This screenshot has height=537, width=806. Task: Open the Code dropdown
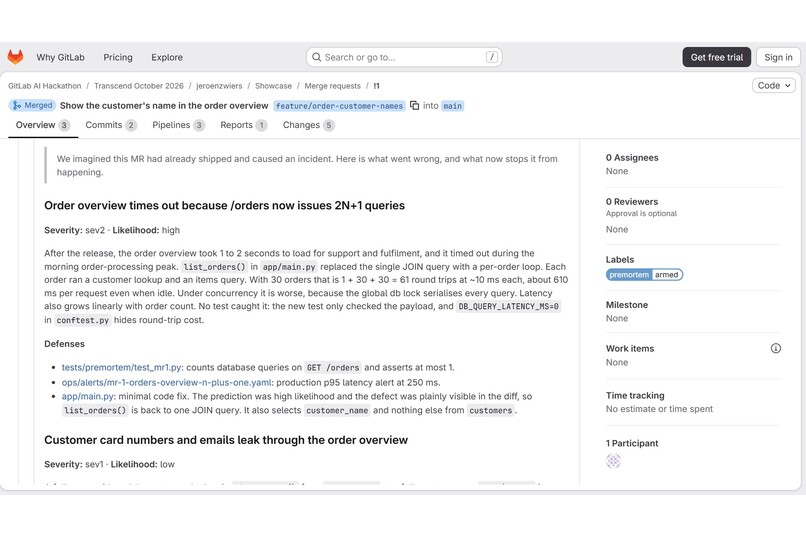click(774, 85)
